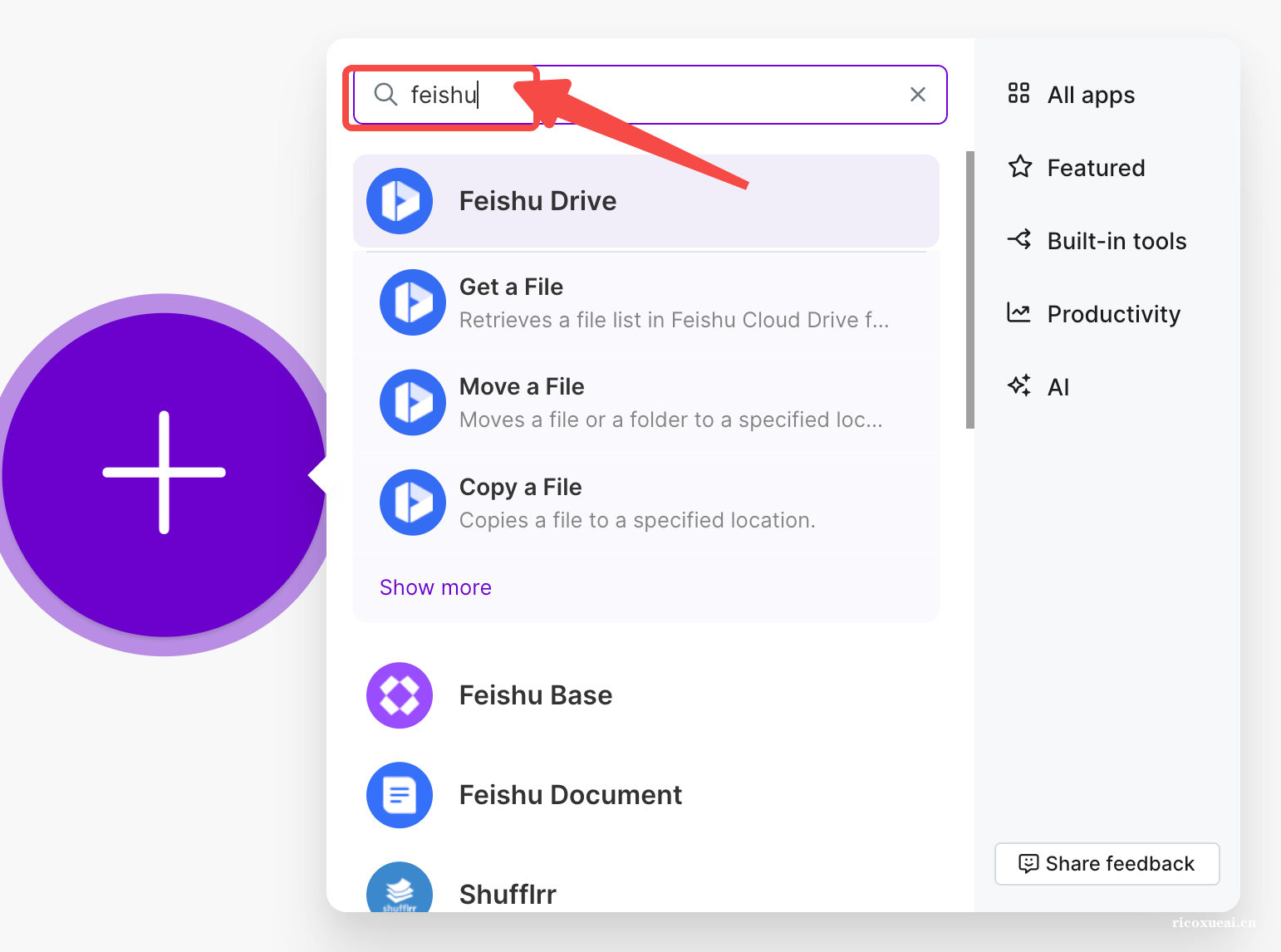Click the magnifier search icon
The image size is (1281, 952).
[385, 95]
